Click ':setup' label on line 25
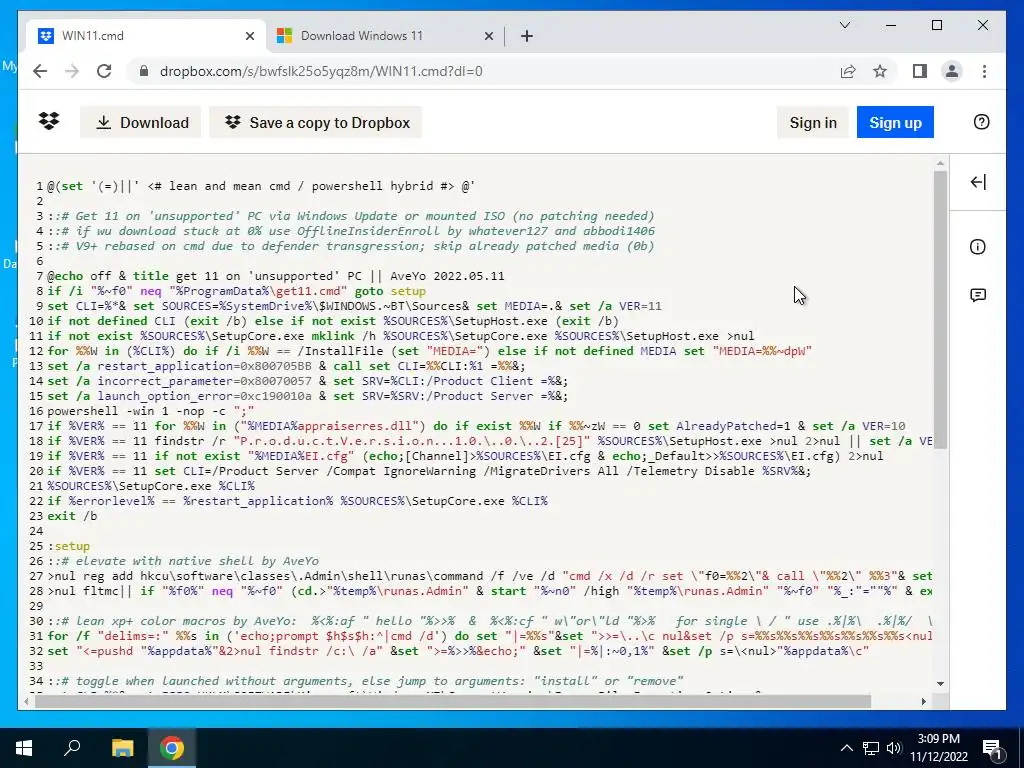 click(69, 546)
